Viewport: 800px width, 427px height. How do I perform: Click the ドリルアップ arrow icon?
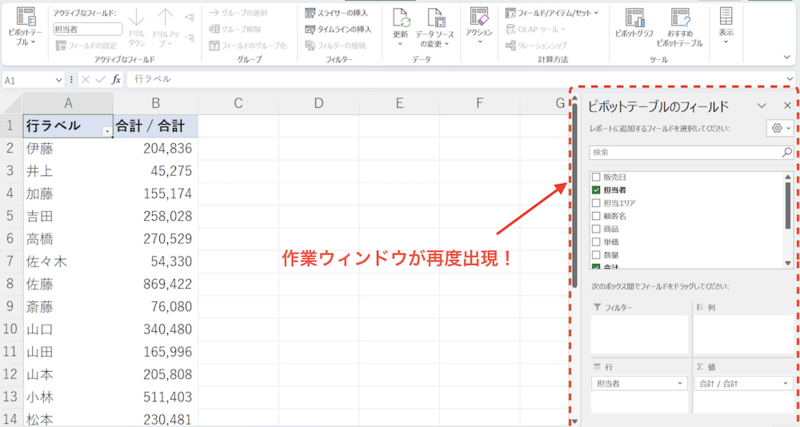165,18
